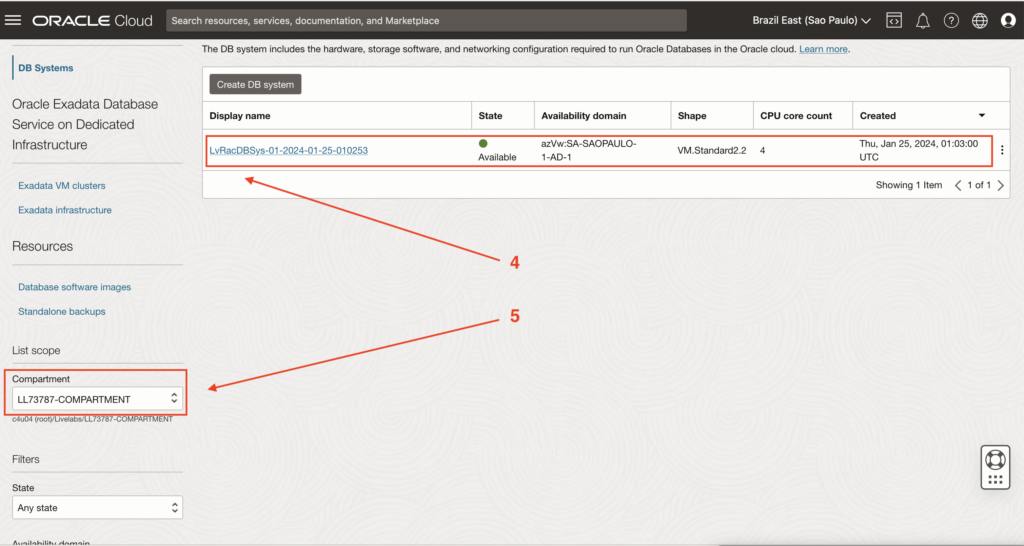The height and width of the screenshot is (546, 1024).
Task: Open the Compartment dropdown
Action: [97, 399]
